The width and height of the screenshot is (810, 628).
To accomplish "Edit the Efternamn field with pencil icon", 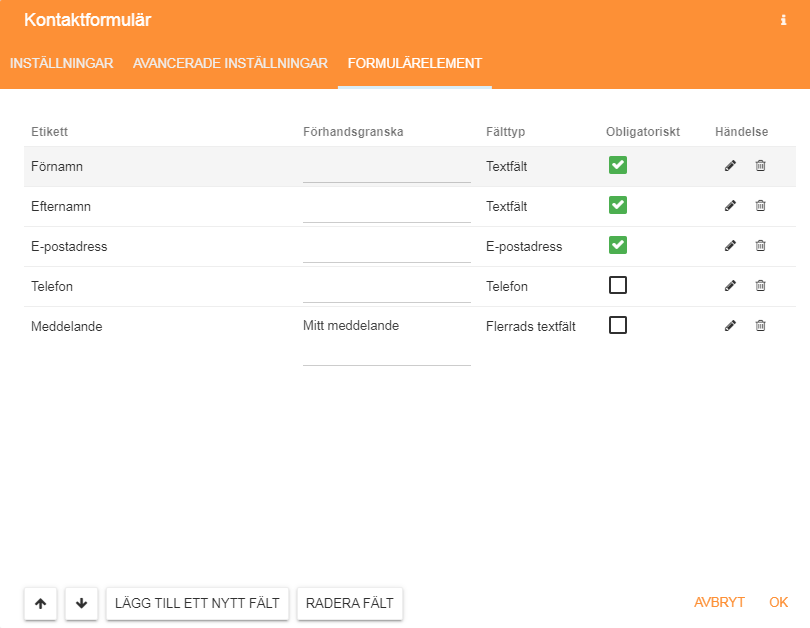I will pos(730,206).
